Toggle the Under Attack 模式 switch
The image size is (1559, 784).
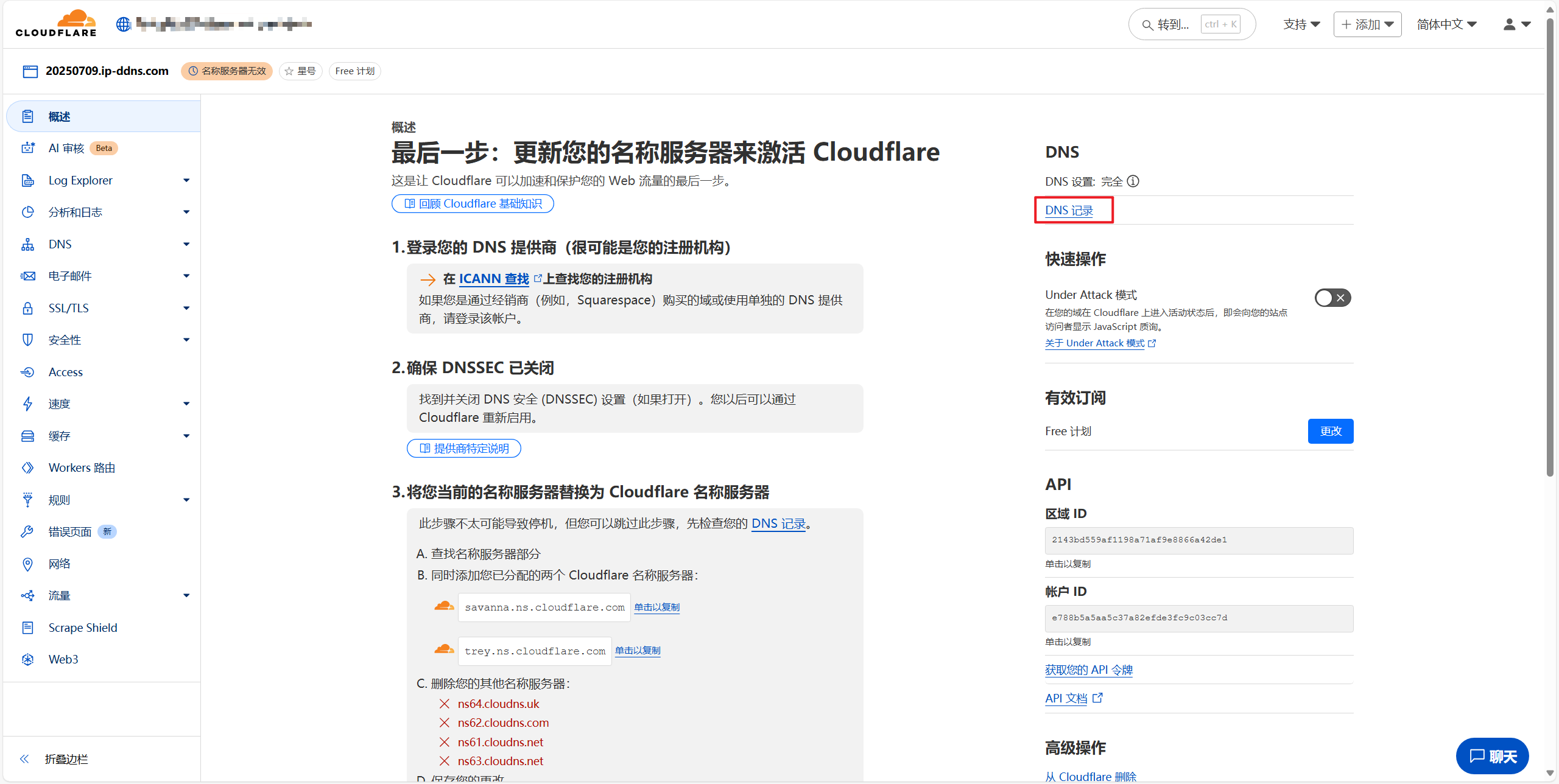pyautogui.click(x=1332, y=298)
